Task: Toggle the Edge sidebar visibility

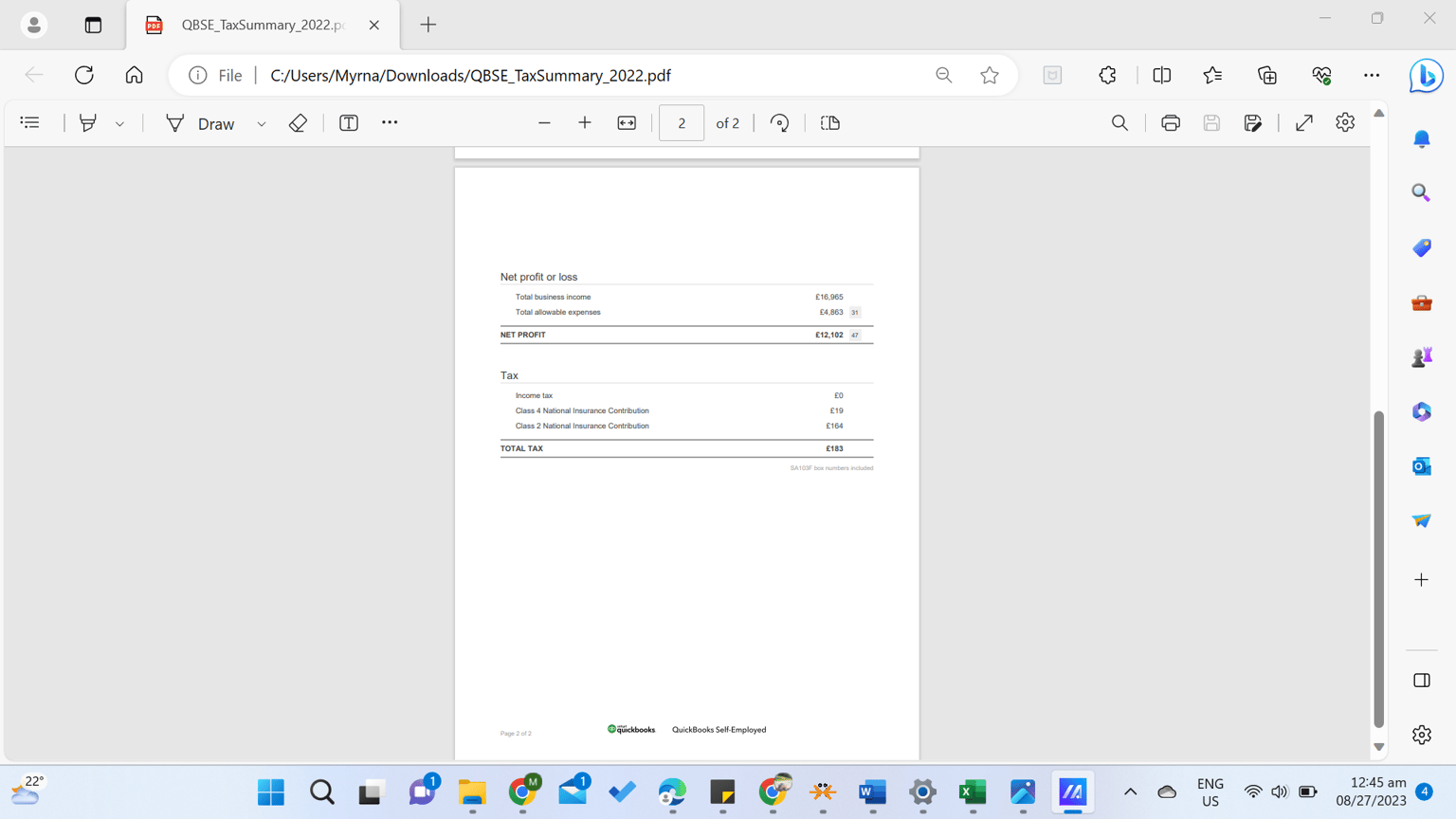Action: 1422,681
